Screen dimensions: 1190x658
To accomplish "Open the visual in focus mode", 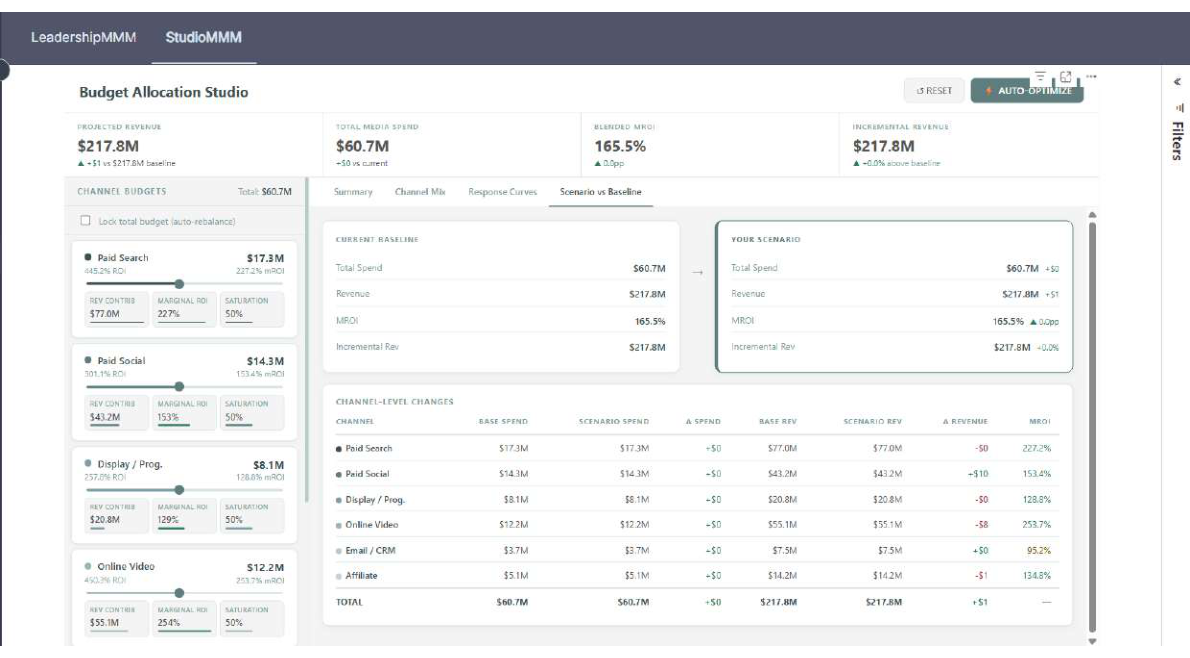I will coord(1066,77).
